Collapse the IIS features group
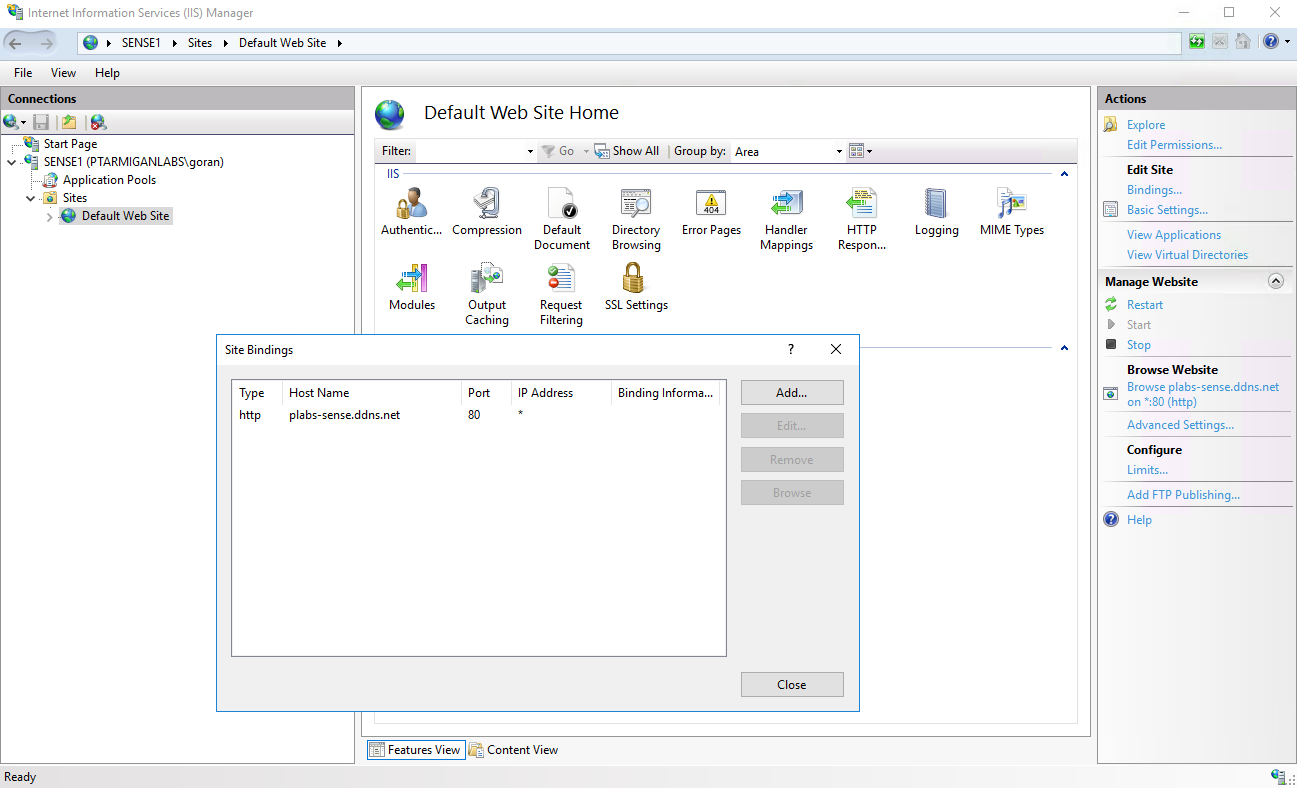The width and height of the screenshot is (1297, 788). 1064,174
